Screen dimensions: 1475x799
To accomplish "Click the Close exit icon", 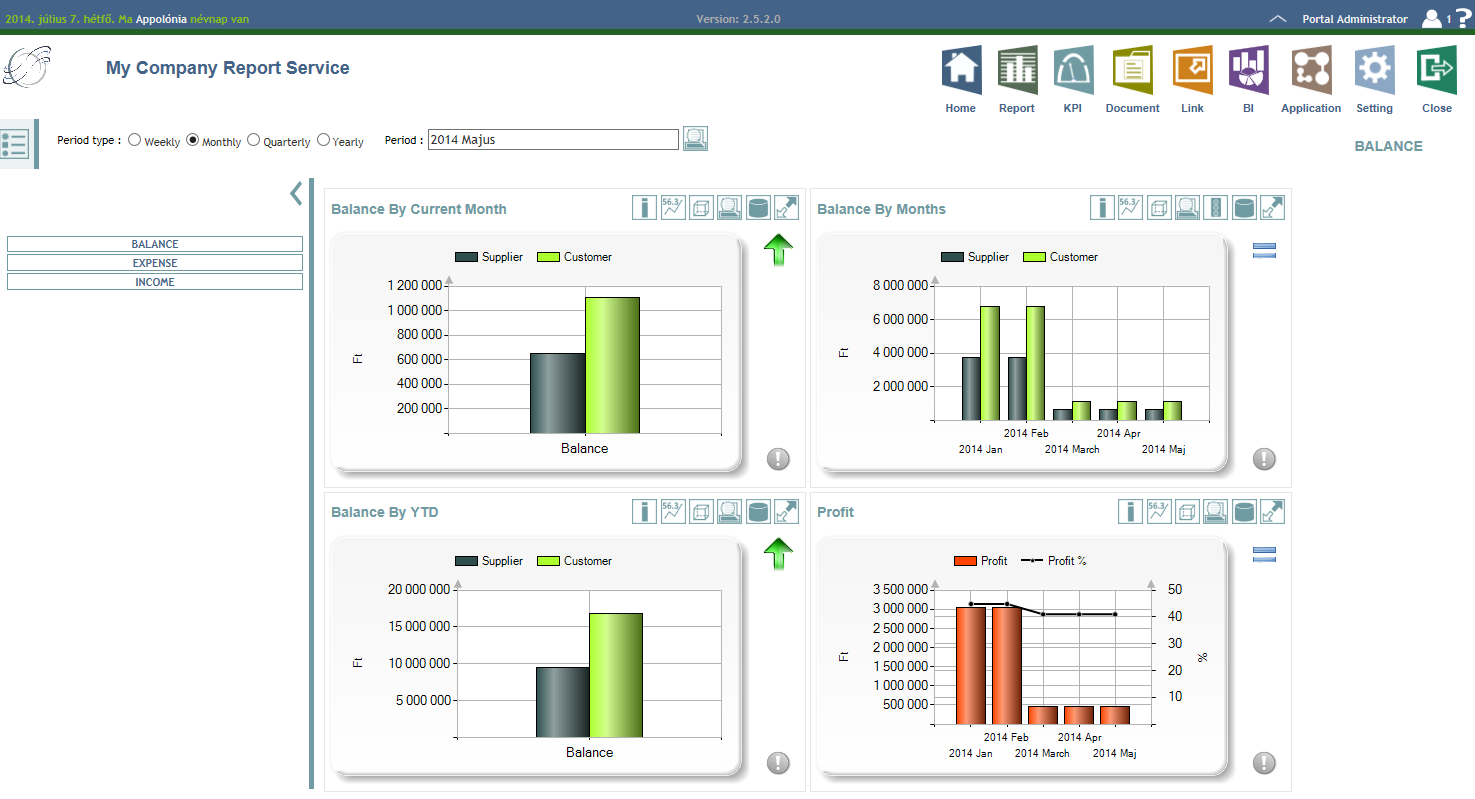I will (x=1436, y=70).
